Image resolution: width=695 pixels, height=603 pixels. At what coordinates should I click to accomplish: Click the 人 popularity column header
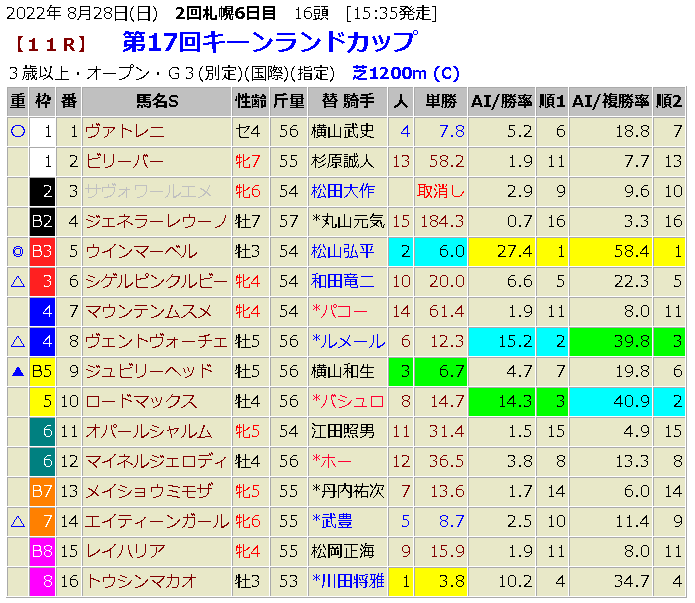401,102
